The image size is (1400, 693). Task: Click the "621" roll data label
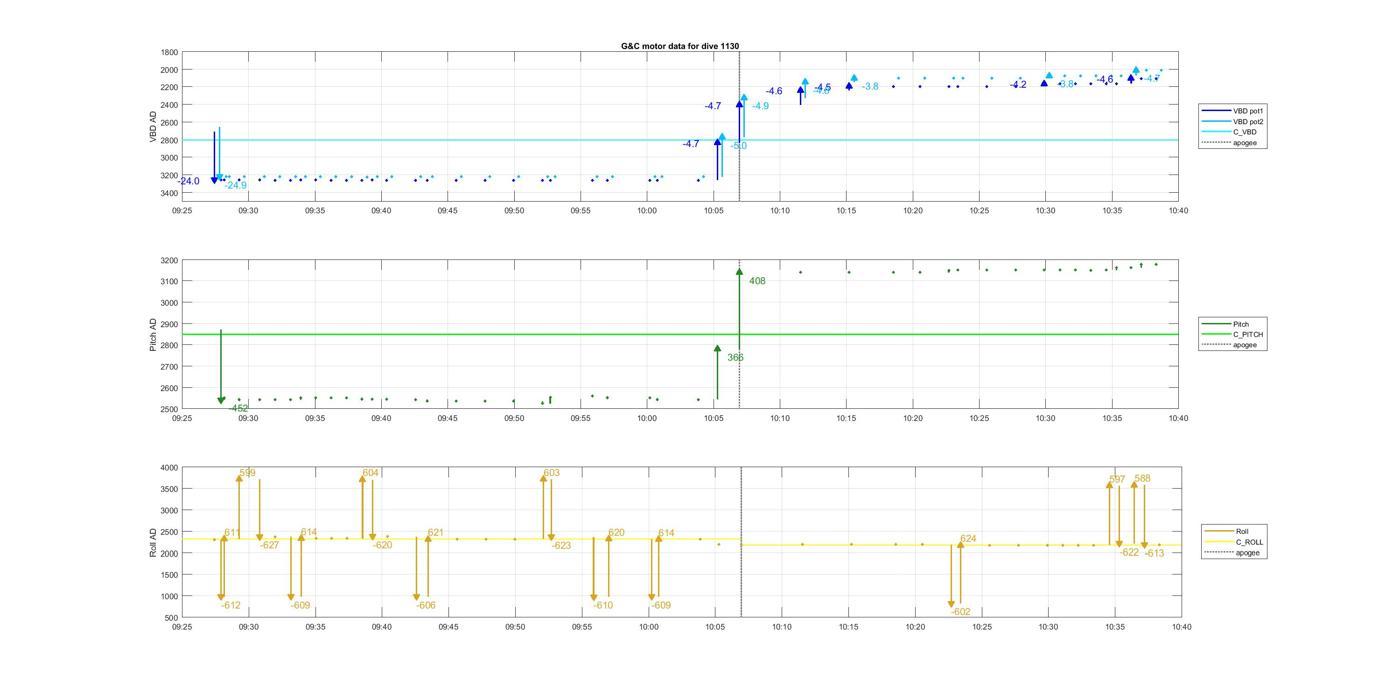tap(435, 533)
